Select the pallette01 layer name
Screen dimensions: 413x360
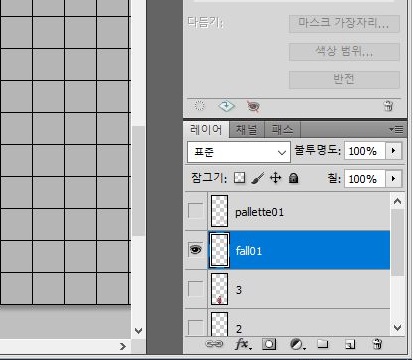pos(260,212)
